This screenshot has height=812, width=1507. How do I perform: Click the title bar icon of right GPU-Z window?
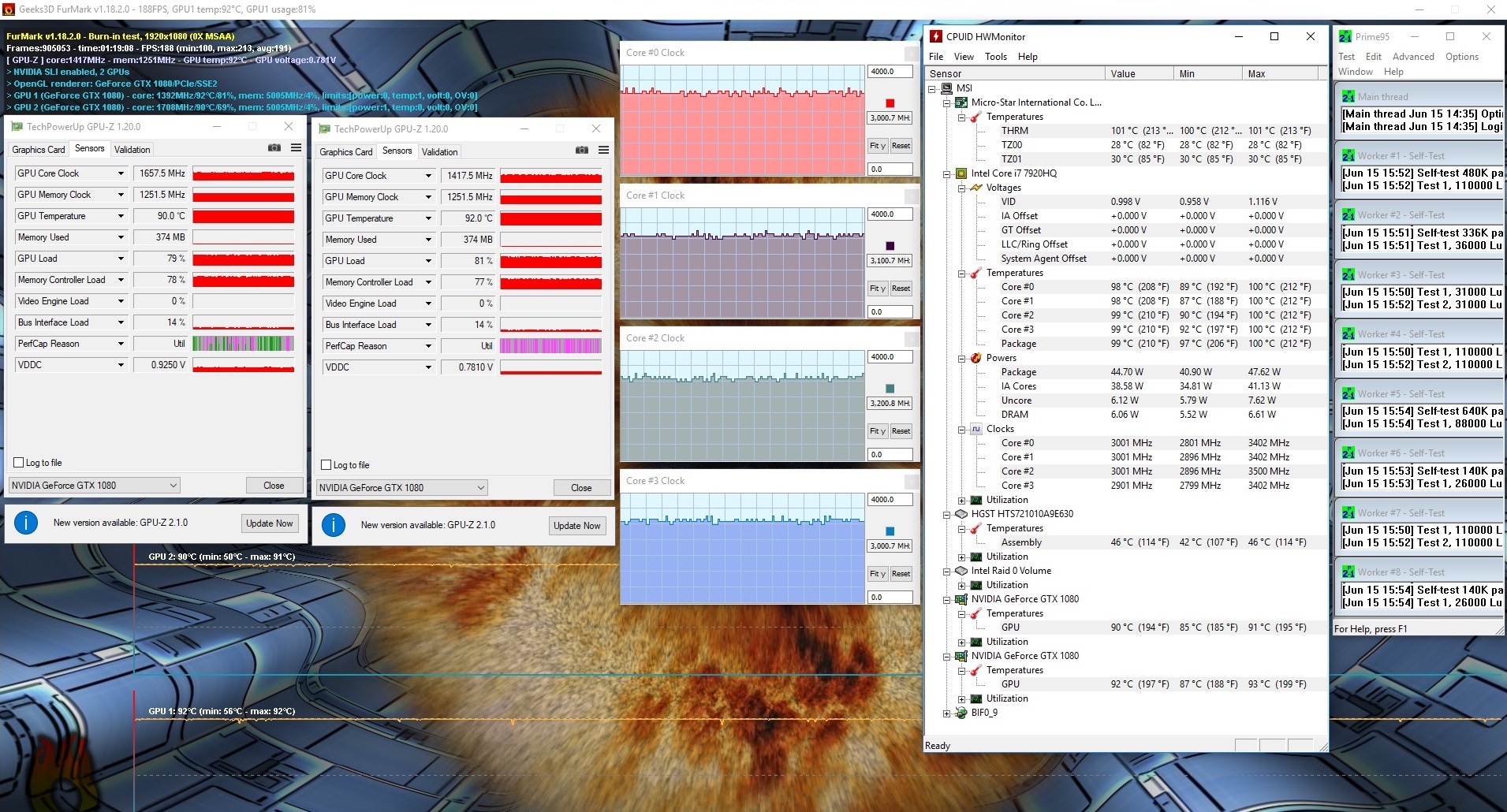[x=324, y=129]
